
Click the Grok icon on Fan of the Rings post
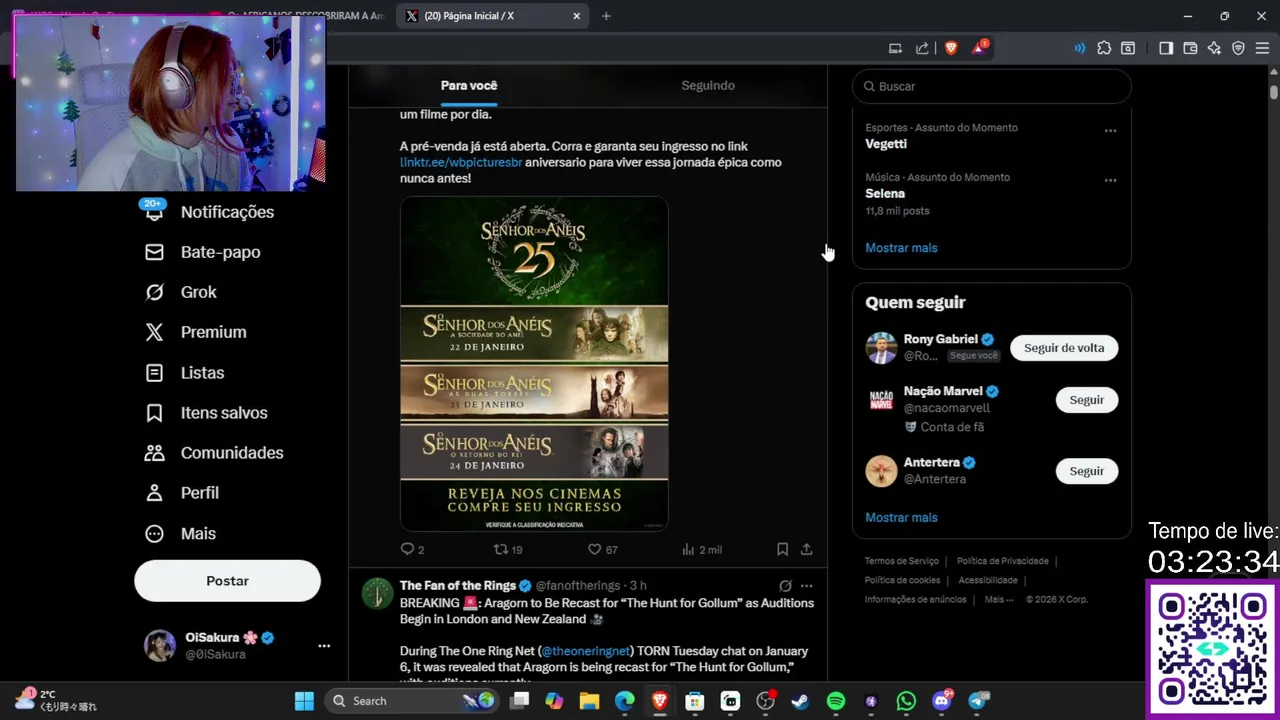[x=785, y=586]
